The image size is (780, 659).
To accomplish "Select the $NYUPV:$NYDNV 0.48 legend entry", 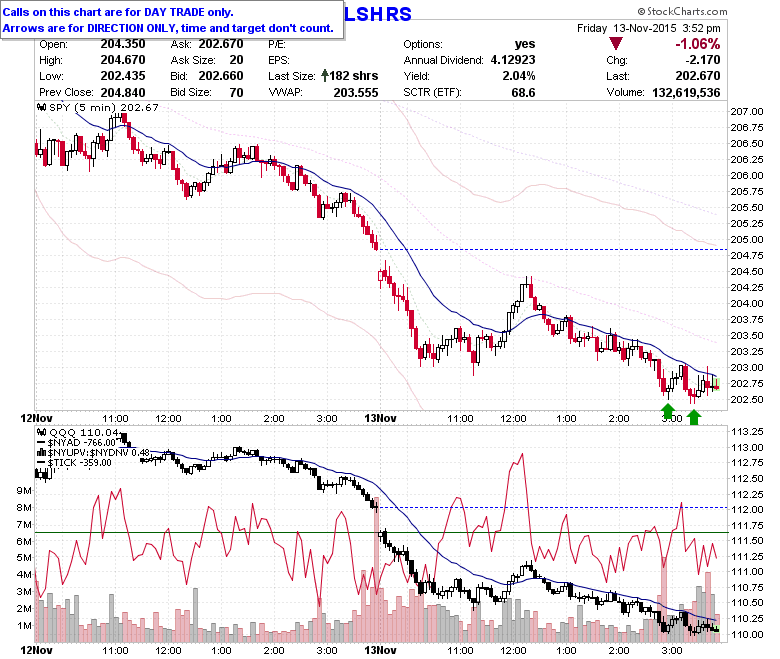I will pos(98,453).
